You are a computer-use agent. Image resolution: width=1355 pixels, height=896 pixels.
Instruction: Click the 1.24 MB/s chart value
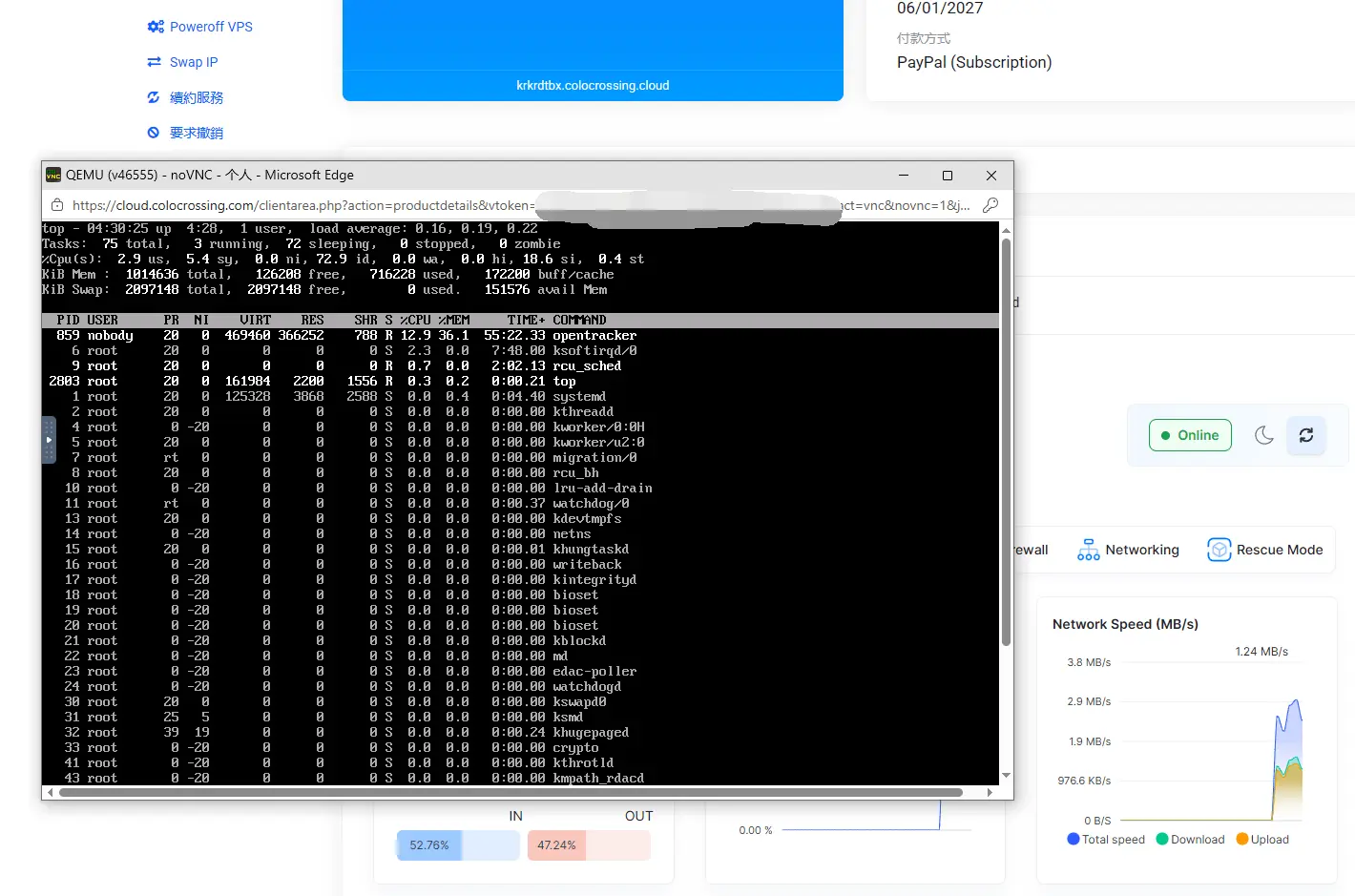tap(1261, 652)
